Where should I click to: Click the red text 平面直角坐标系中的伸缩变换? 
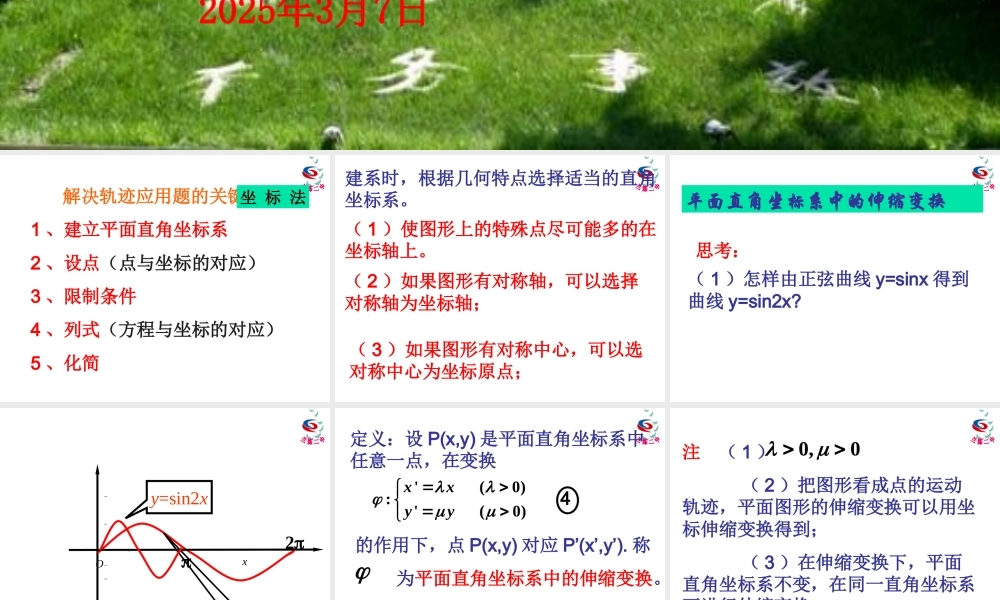pos(534,578)
